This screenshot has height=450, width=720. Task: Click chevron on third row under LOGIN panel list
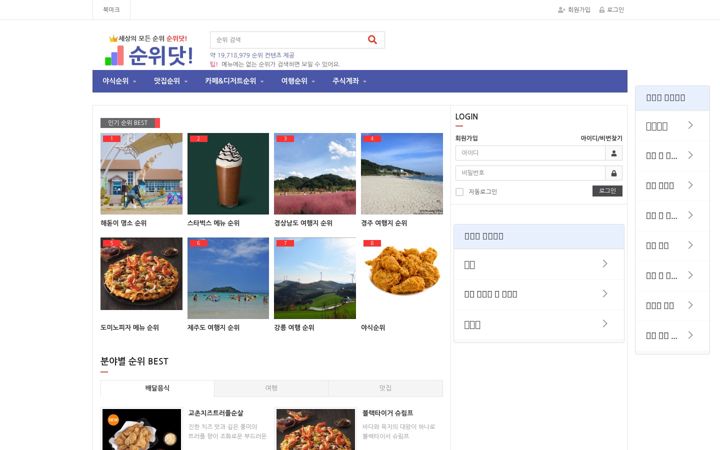point(605,324)
